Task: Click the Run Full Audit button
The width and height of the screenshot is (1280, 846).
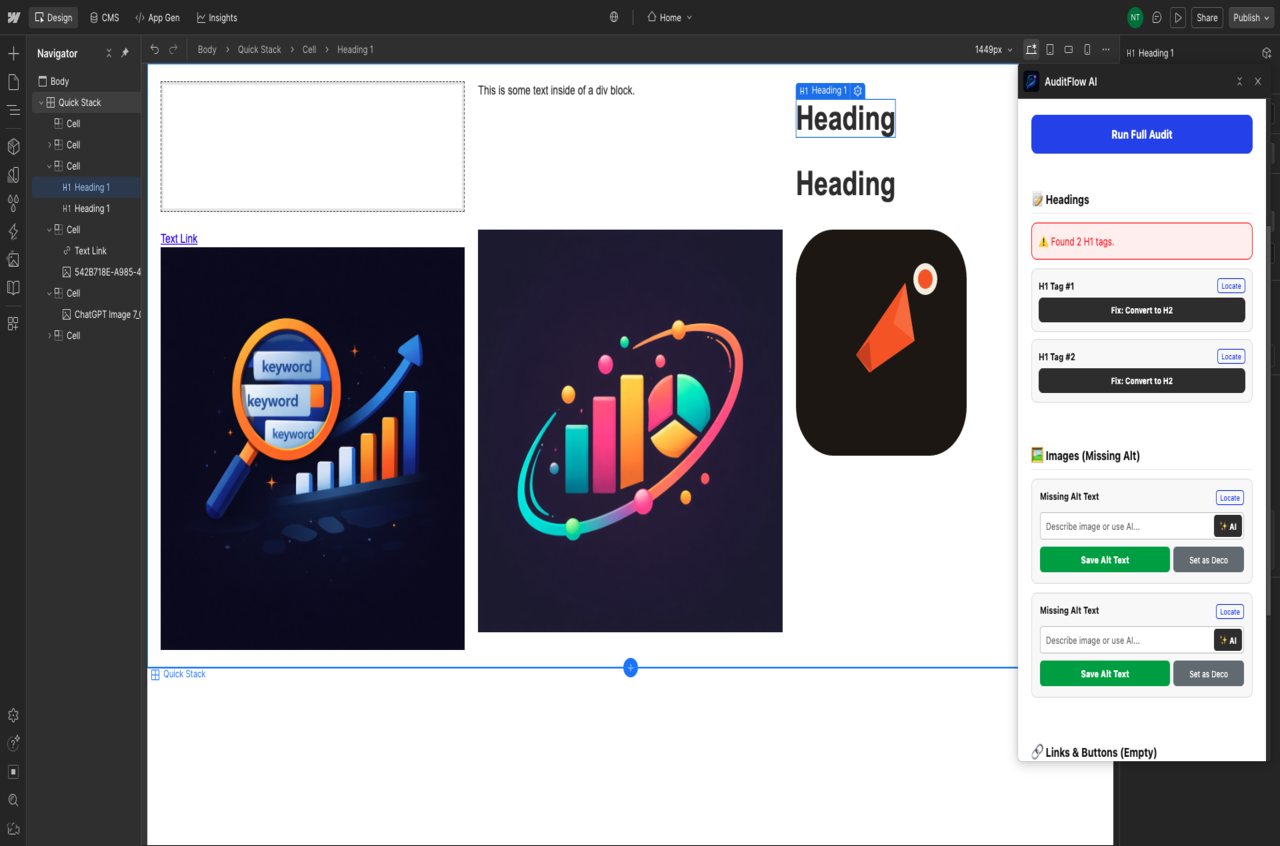Action: point(1141,134)
